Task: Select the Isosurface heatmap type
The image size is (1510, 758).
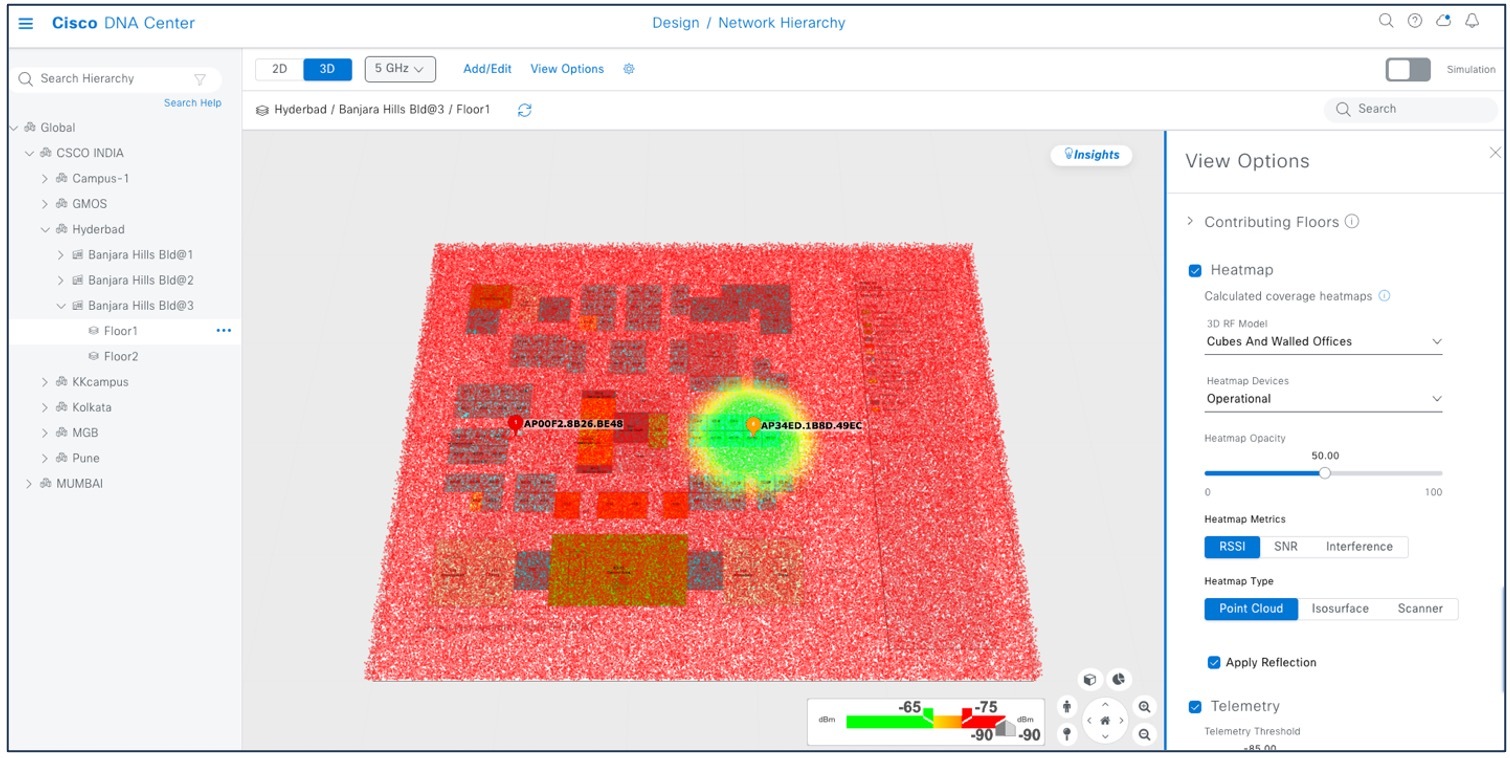Action: coord(1340,608)
